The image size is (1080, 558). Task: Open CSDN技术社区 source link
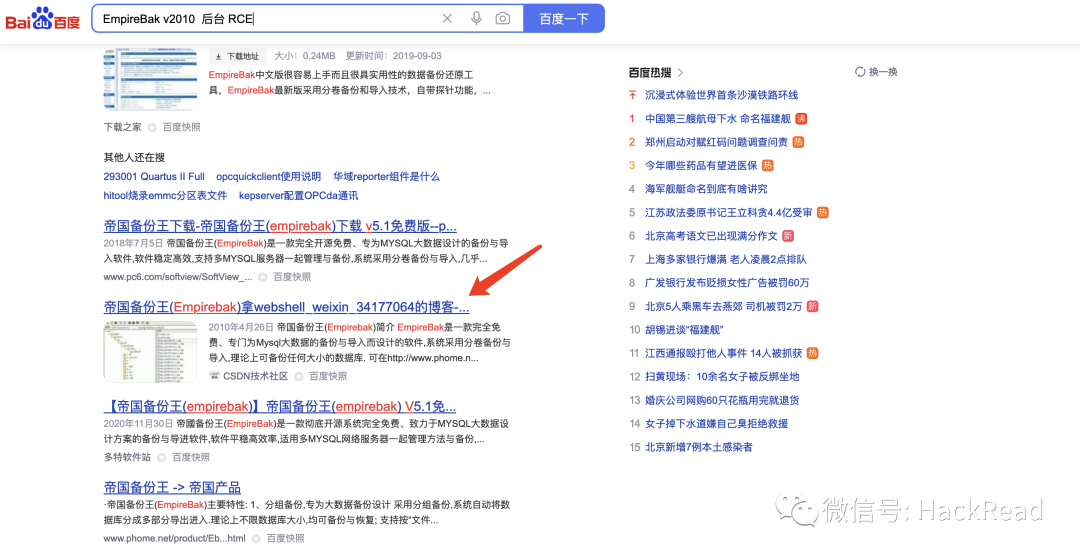pos(255,376)
